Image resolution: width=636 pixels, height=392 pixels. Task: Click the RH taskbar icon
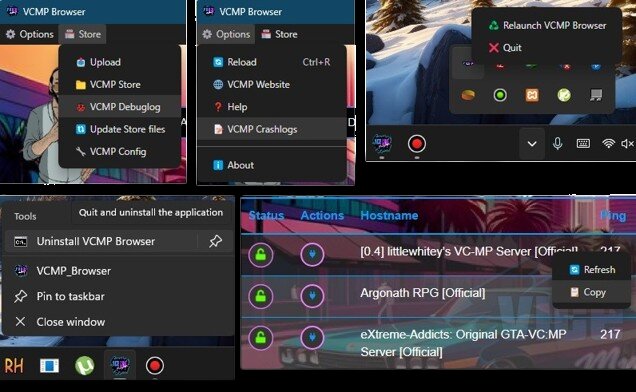click(14, 366)
